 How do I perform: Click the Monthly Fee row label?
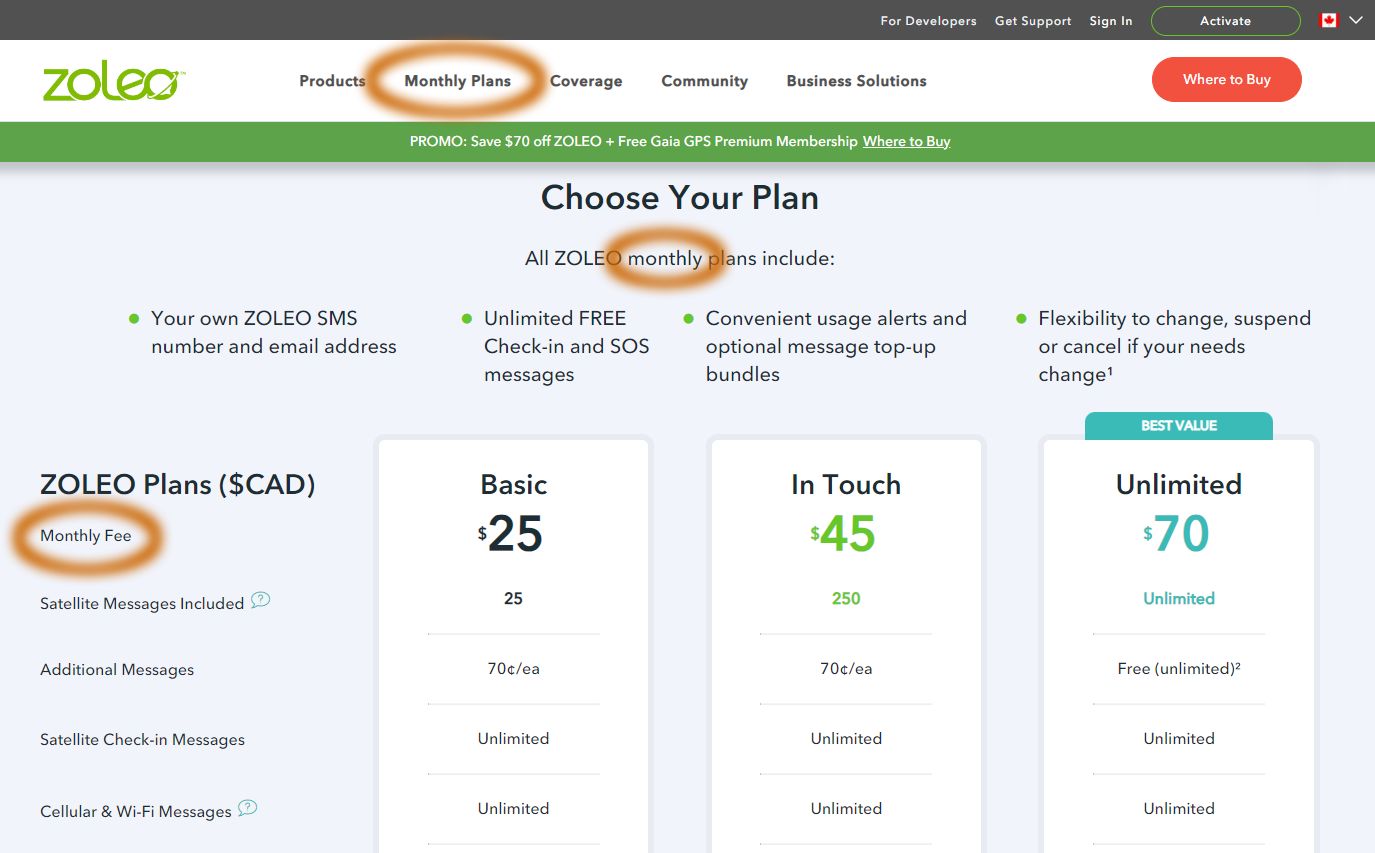[86, 536]
